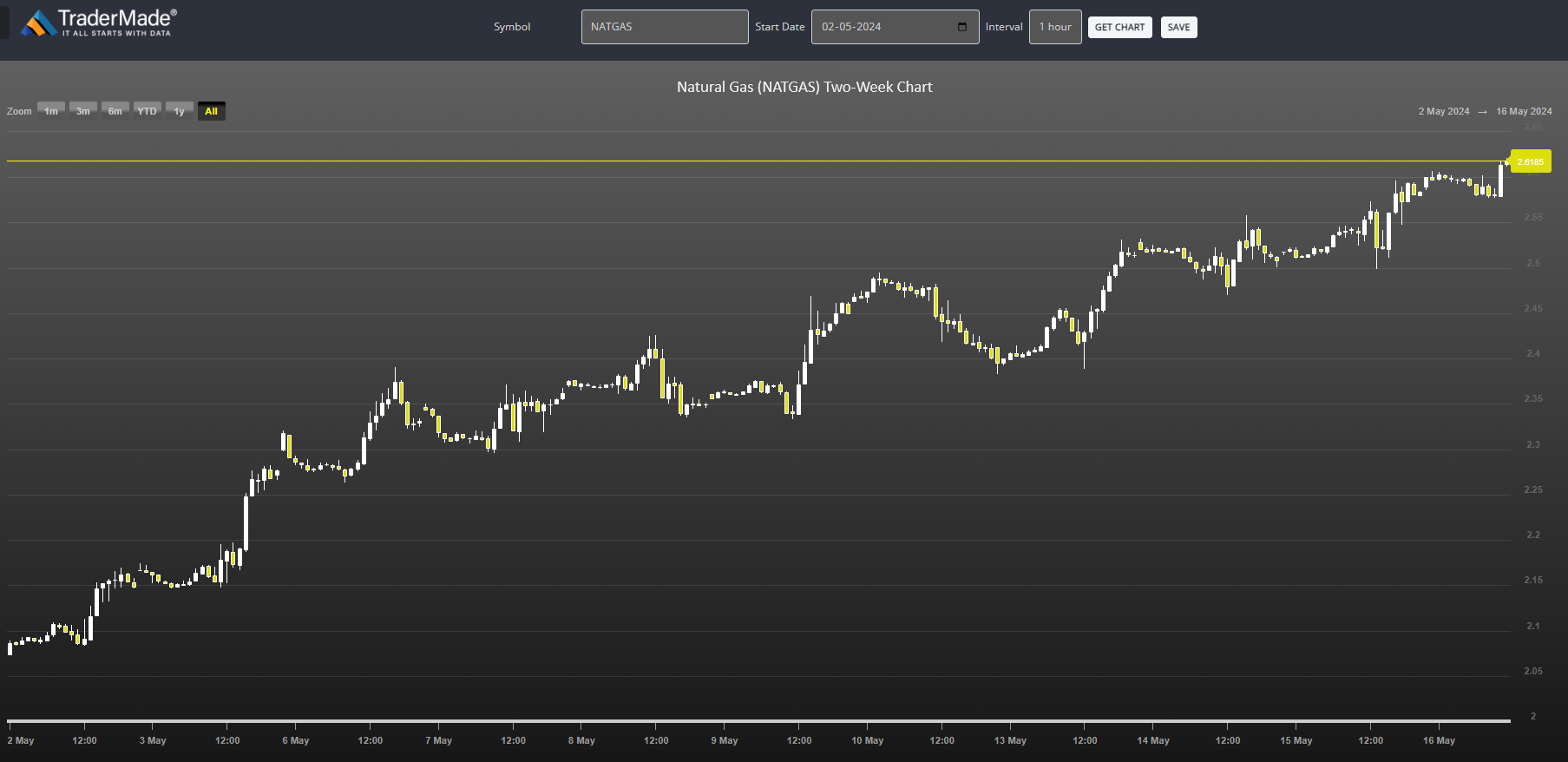Click the 10 May x-axis label
This screenshot has height=762, width=1568.
[867, 740]
